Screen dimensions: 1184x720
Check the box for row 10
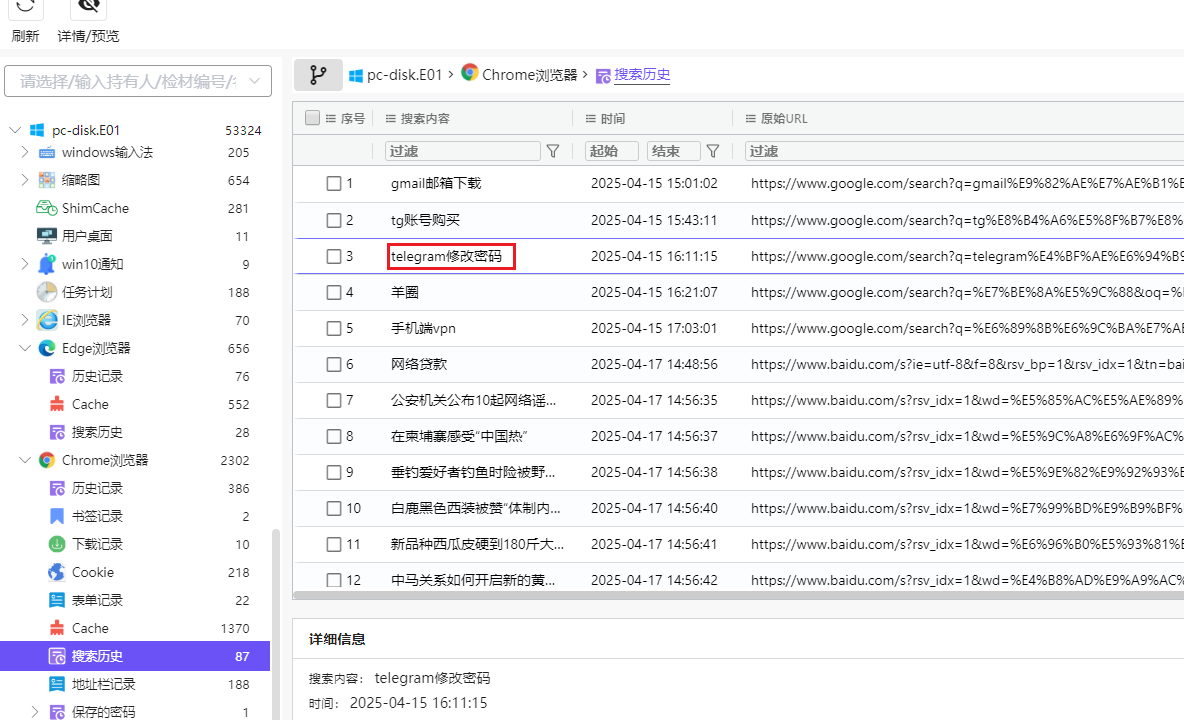(334, 509)
